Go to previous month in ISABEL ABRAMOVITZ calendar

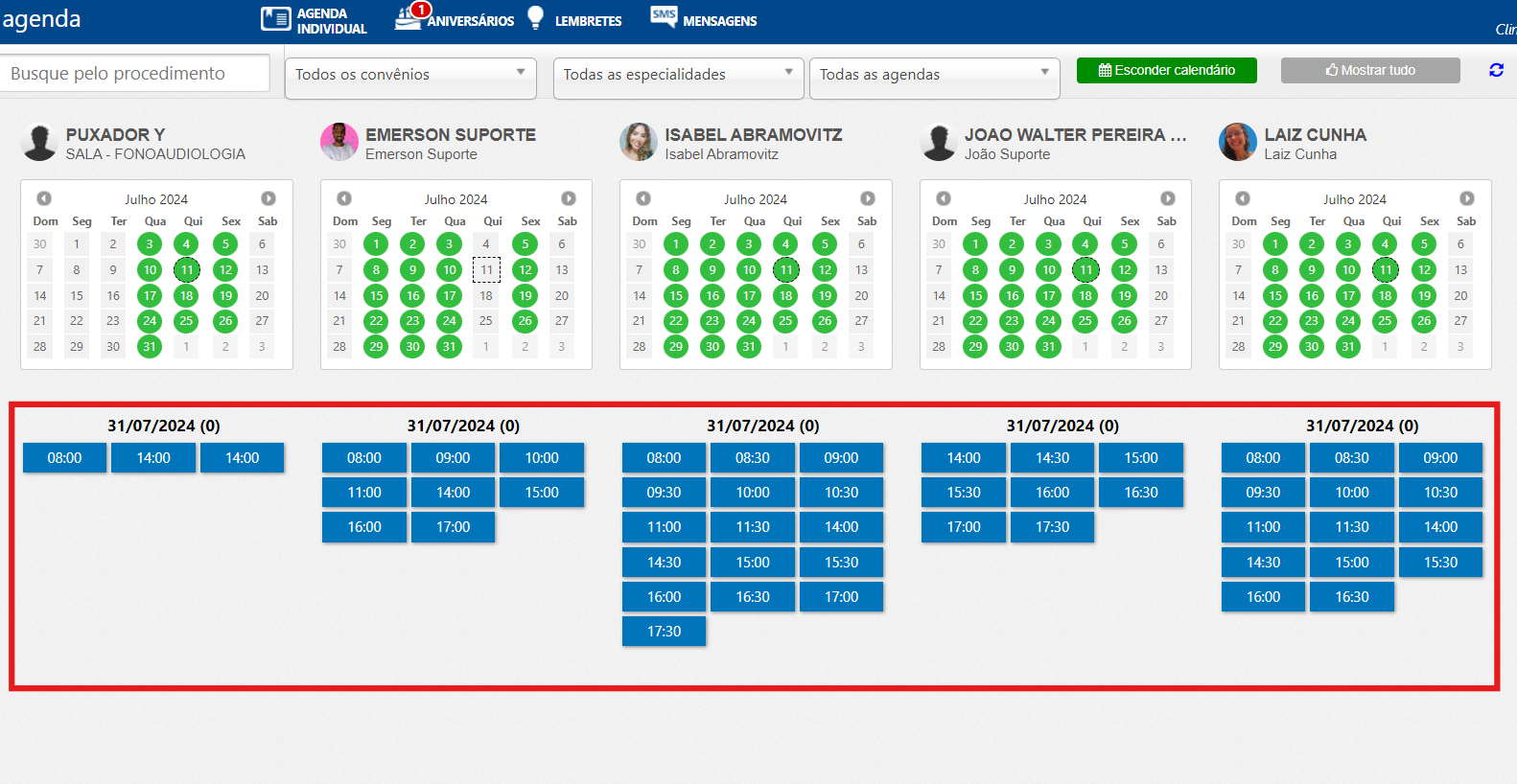(643, 198)
